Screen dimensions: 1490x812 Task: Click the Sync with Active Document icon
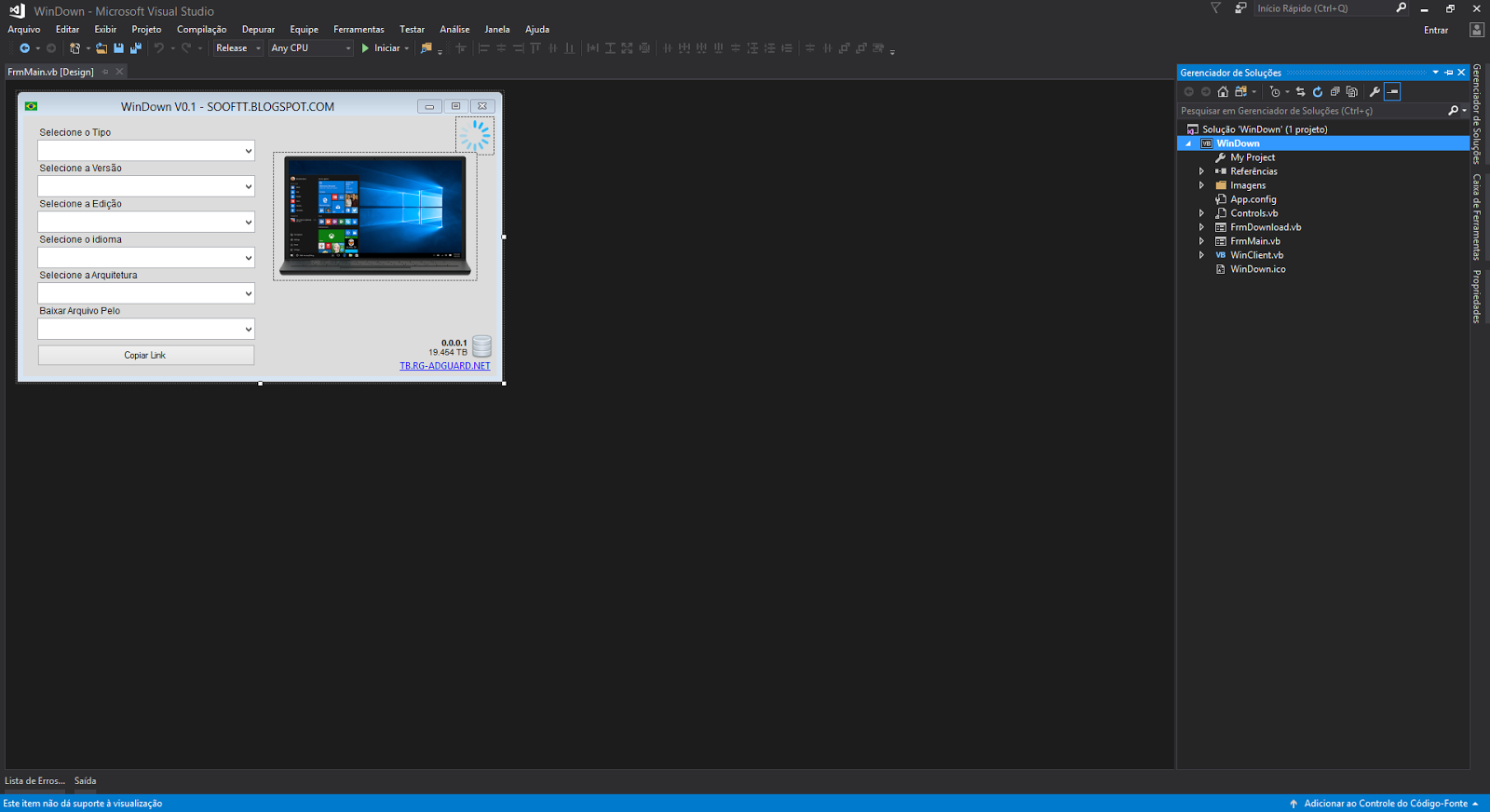[1300, 91]
